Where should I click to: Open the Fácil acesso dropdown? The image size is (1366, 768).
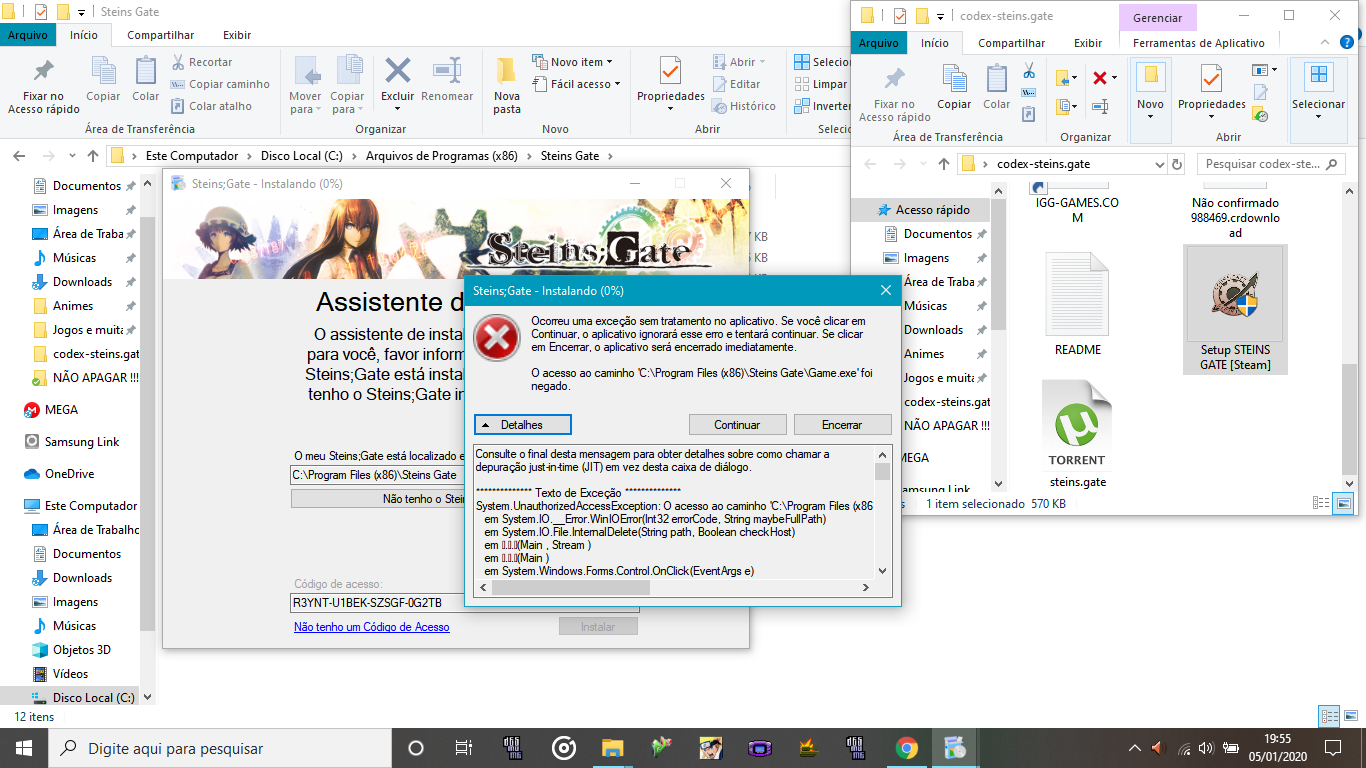(x=576, y=84)
